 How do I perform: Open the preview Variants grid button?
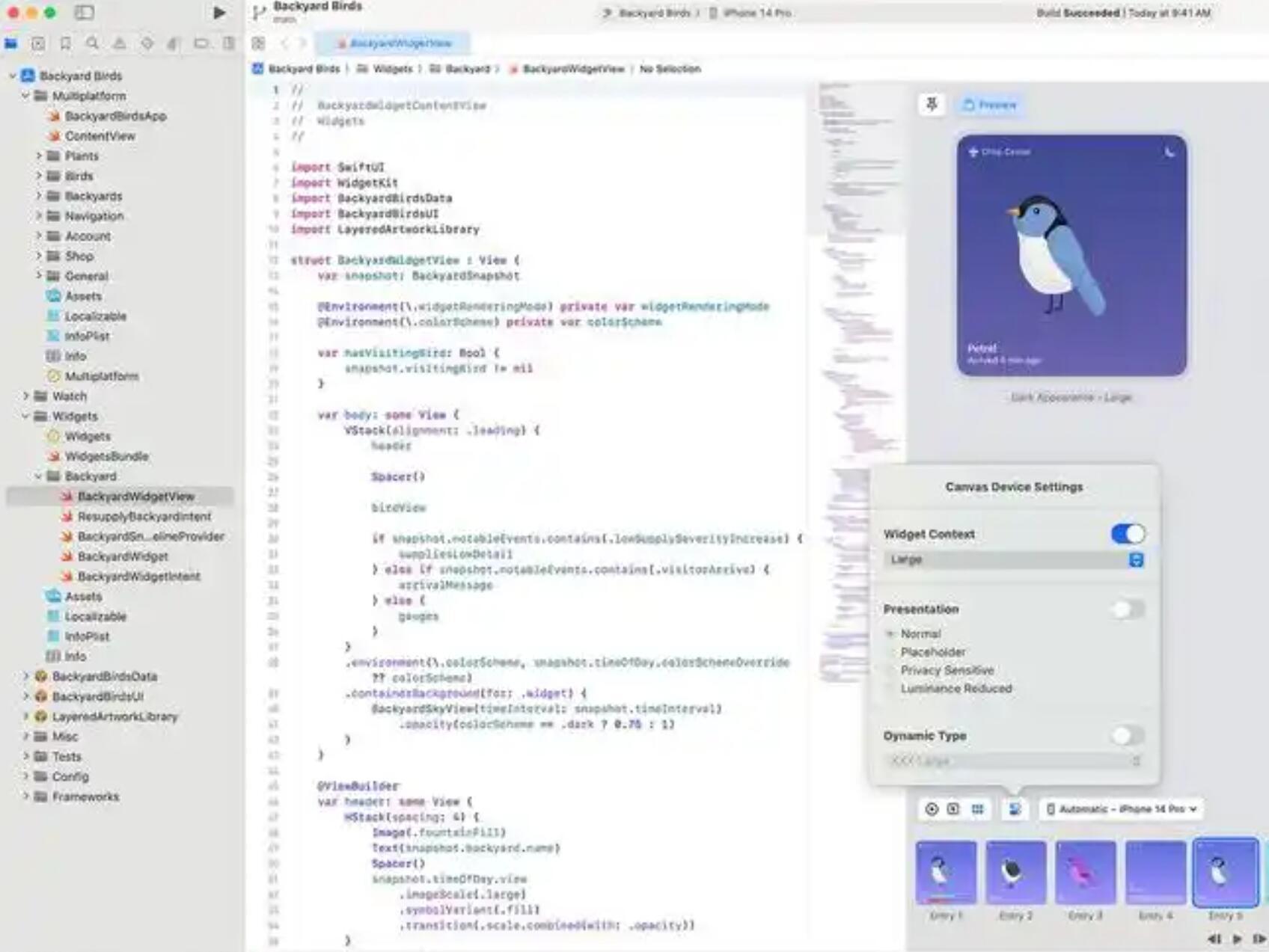click(x=977, y=809)
